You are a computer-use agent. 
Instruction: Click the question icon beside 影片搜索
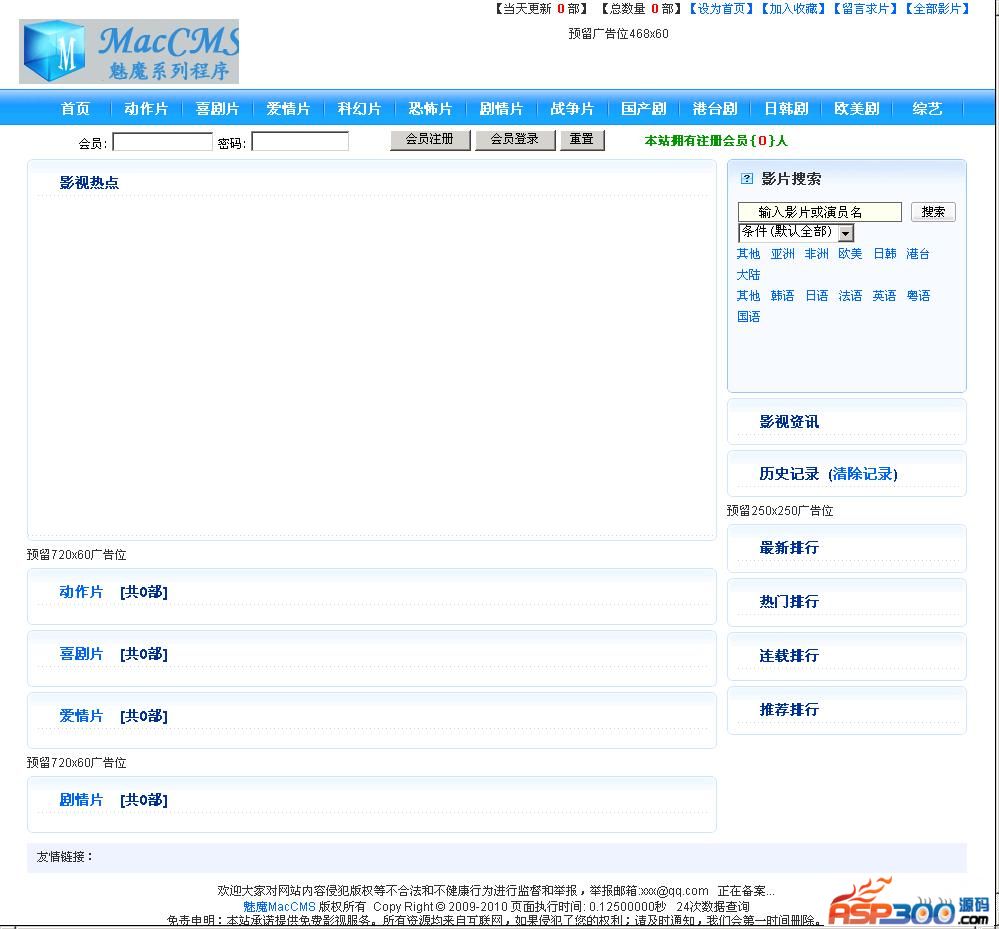tap(747, 179)
